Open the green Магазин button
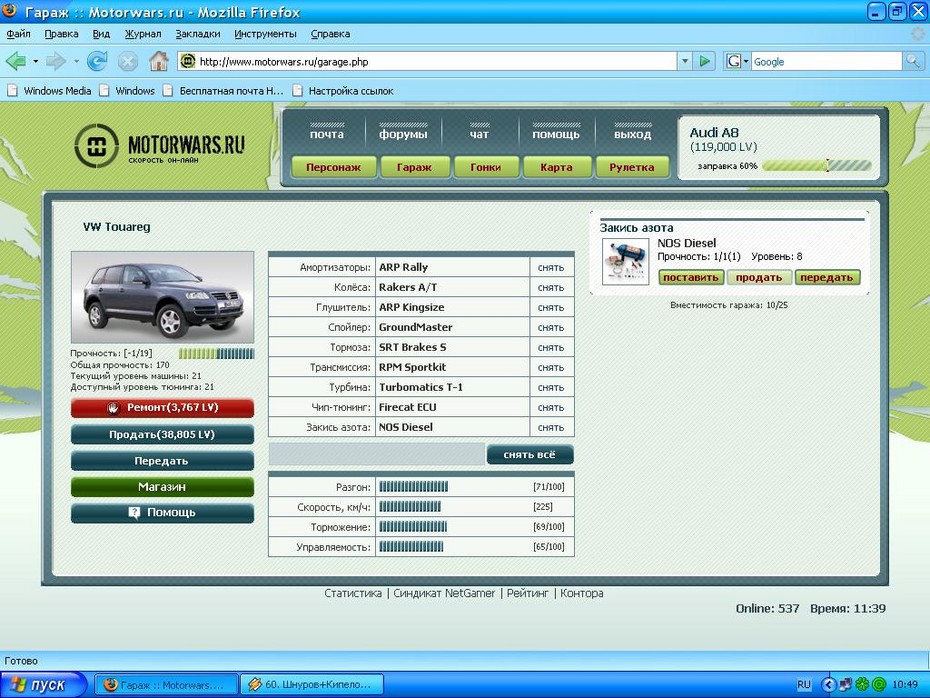This screenshot has width=930, height=698. click(x=163, y=487)
